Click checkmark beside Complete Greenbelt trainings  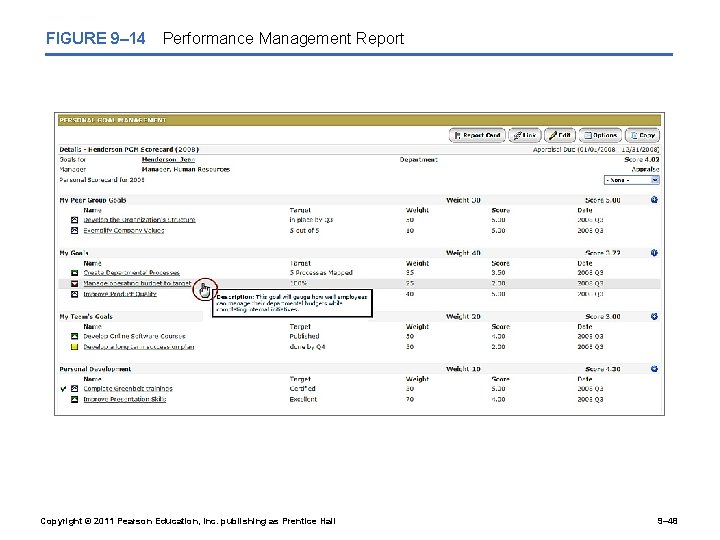click(63, 389)
